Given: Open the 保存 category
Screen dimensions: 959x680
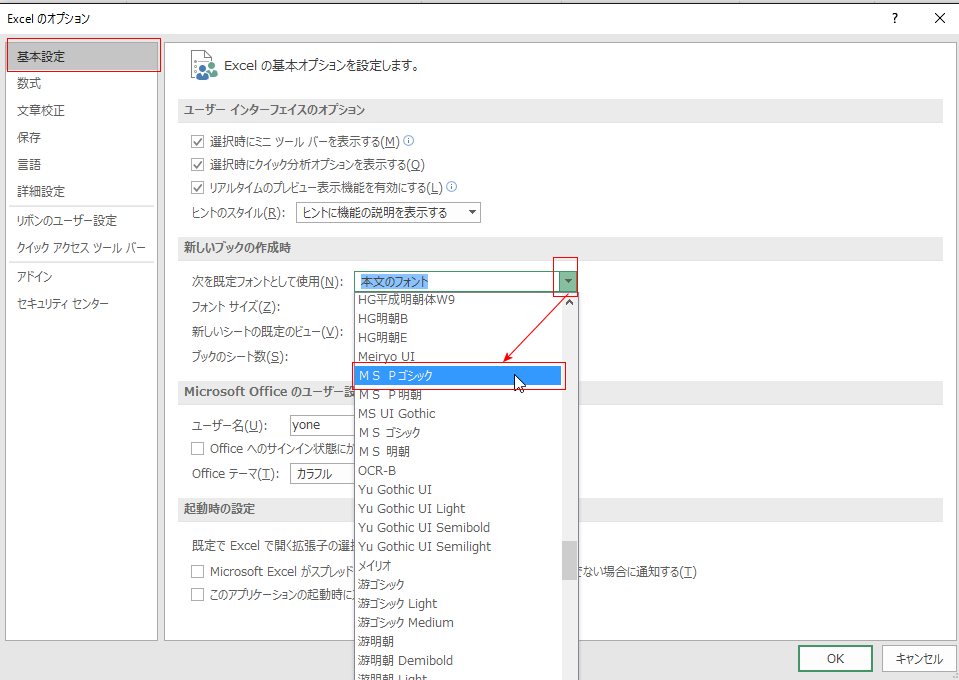Looking at the screenshot, I should (x=81, y=137).
